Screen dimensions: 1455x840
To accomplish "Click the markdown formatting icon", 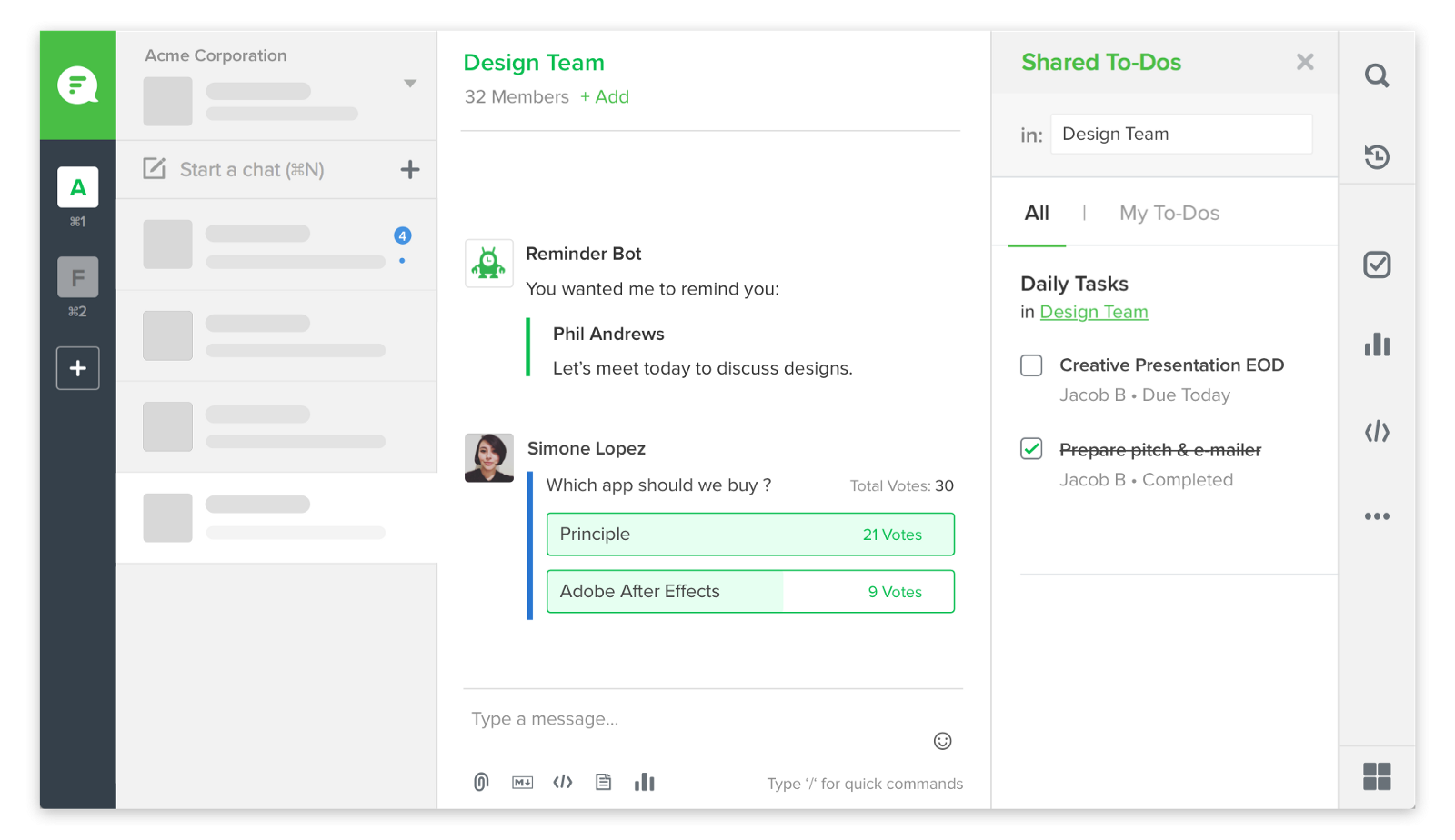I will (x=522, y=783).
